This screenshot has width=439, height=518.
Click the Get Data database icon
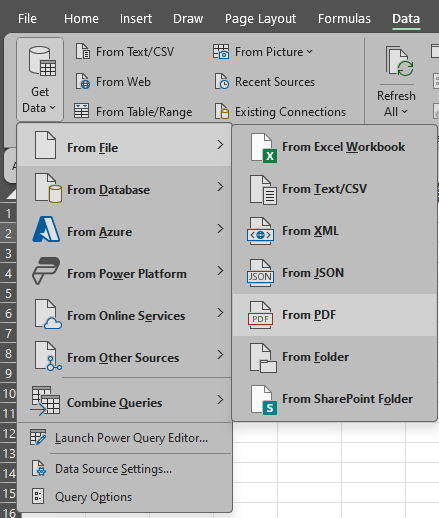(x=42, y=61)
